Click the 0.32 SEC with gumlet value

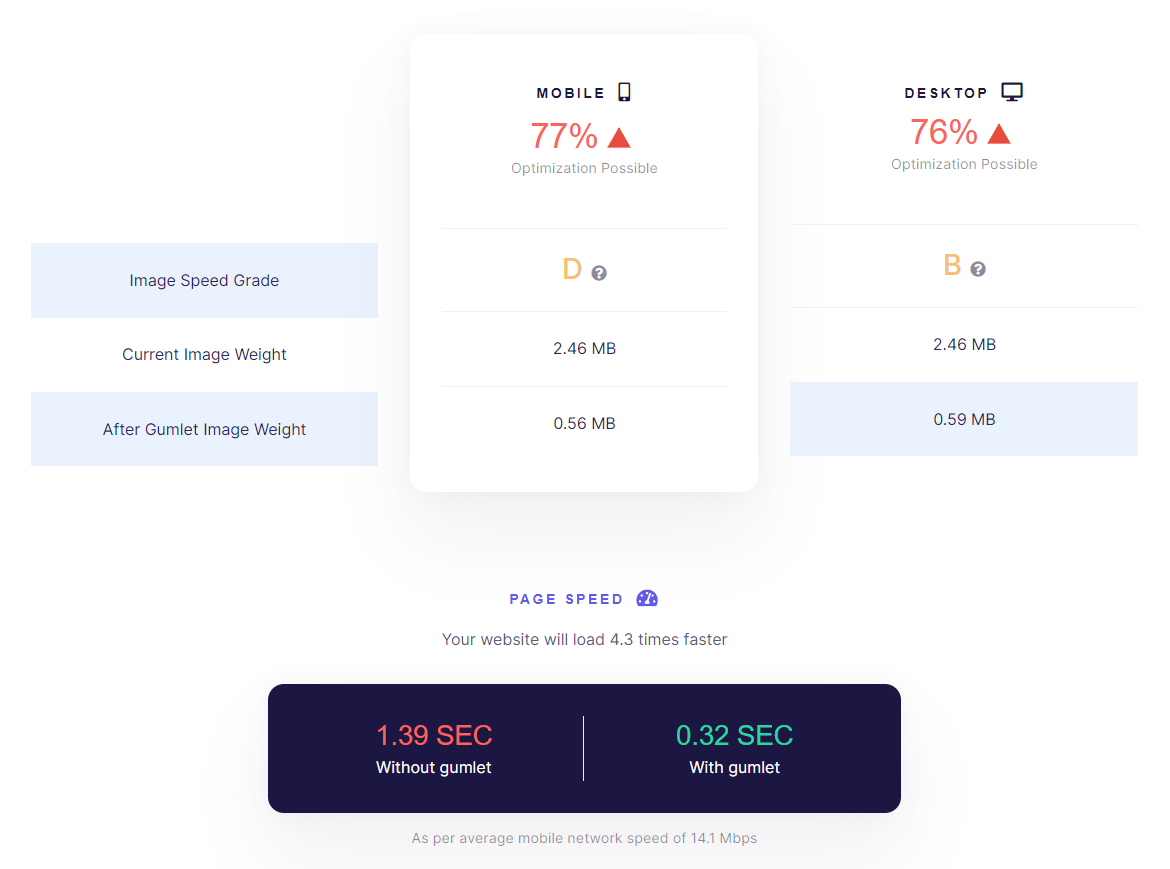[x=734, y=735]
